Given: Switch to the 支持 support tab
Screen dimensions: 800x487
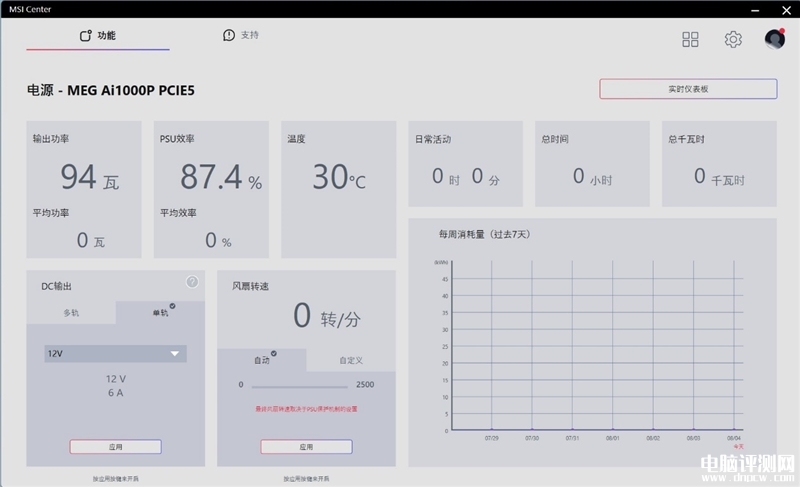Looking at the screenshot, I should [241, 35].
